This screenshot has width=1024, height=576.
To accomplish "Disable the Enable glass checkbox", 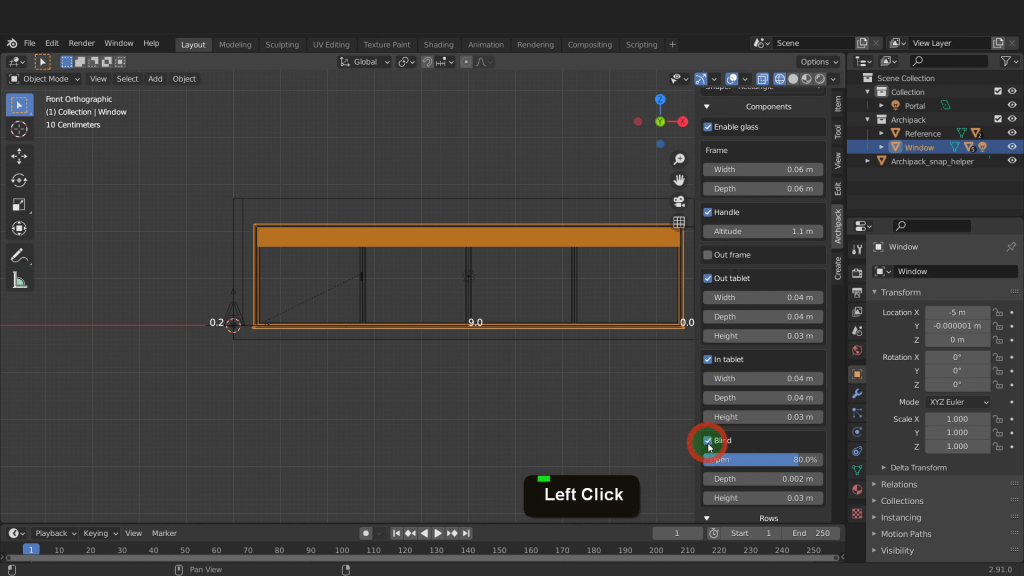I will coord(708,127).
